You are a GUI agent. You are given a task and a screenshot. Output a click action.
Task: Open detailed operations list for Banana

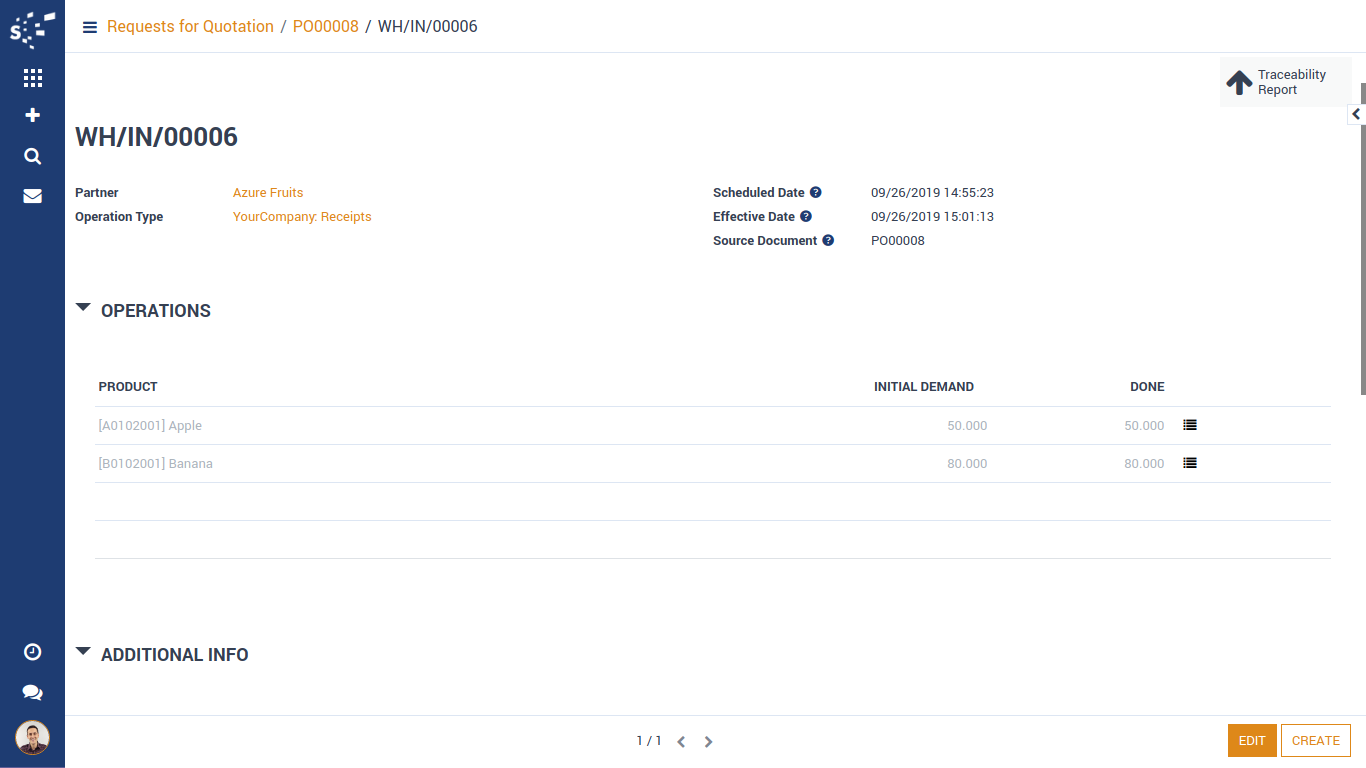(1190, 463)
